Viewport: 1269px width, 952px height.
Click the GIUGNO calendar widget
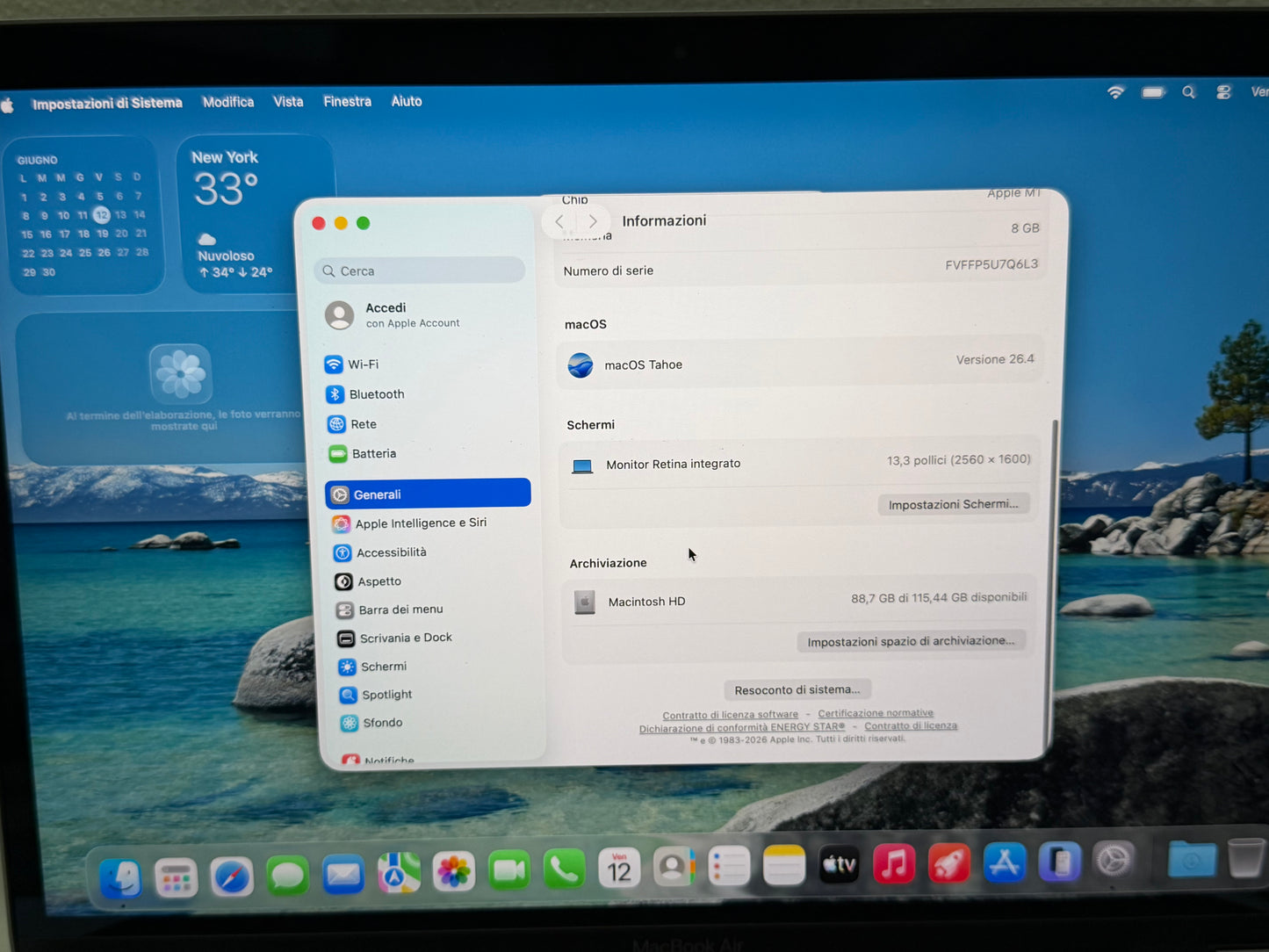(84, 215)
